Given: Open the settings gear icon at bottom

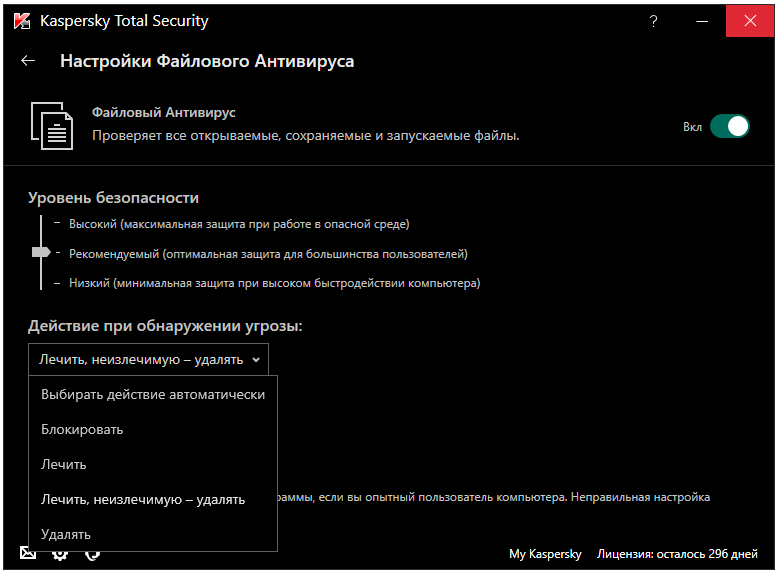Looking at the screenshot, I should (60, 554).
